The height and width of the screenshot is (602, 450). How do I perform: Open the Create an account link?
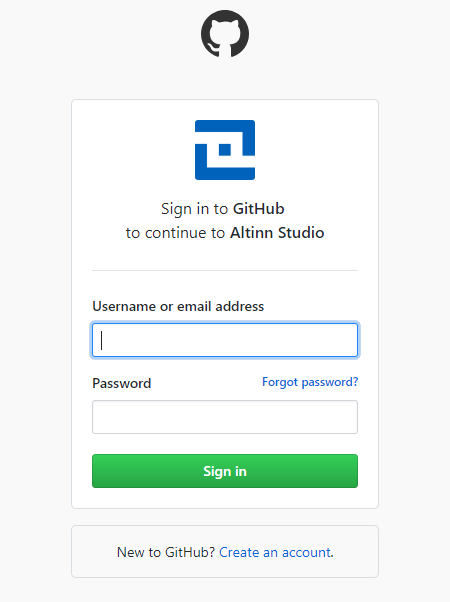(x=276, y=552)
